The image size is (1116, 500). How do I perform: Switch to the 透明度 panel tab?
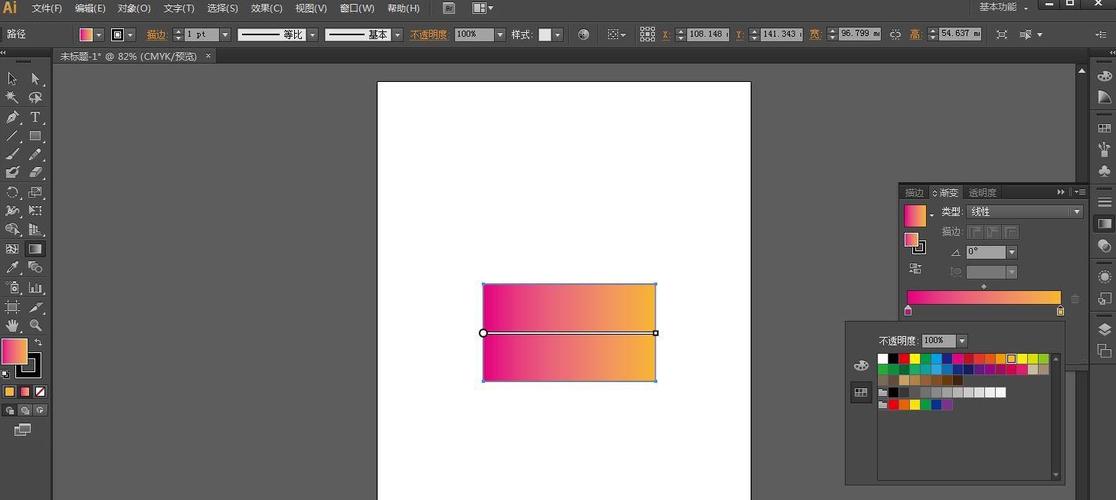[982, 192]
